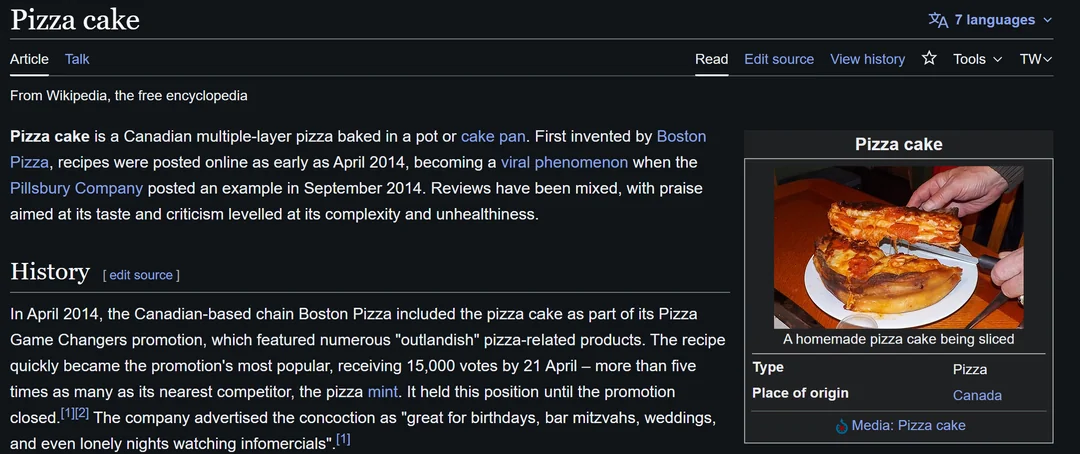Click the Media: Pizza cake link
The height and width of the screenshot is (454, 1080).
click(x=908, y=426)
